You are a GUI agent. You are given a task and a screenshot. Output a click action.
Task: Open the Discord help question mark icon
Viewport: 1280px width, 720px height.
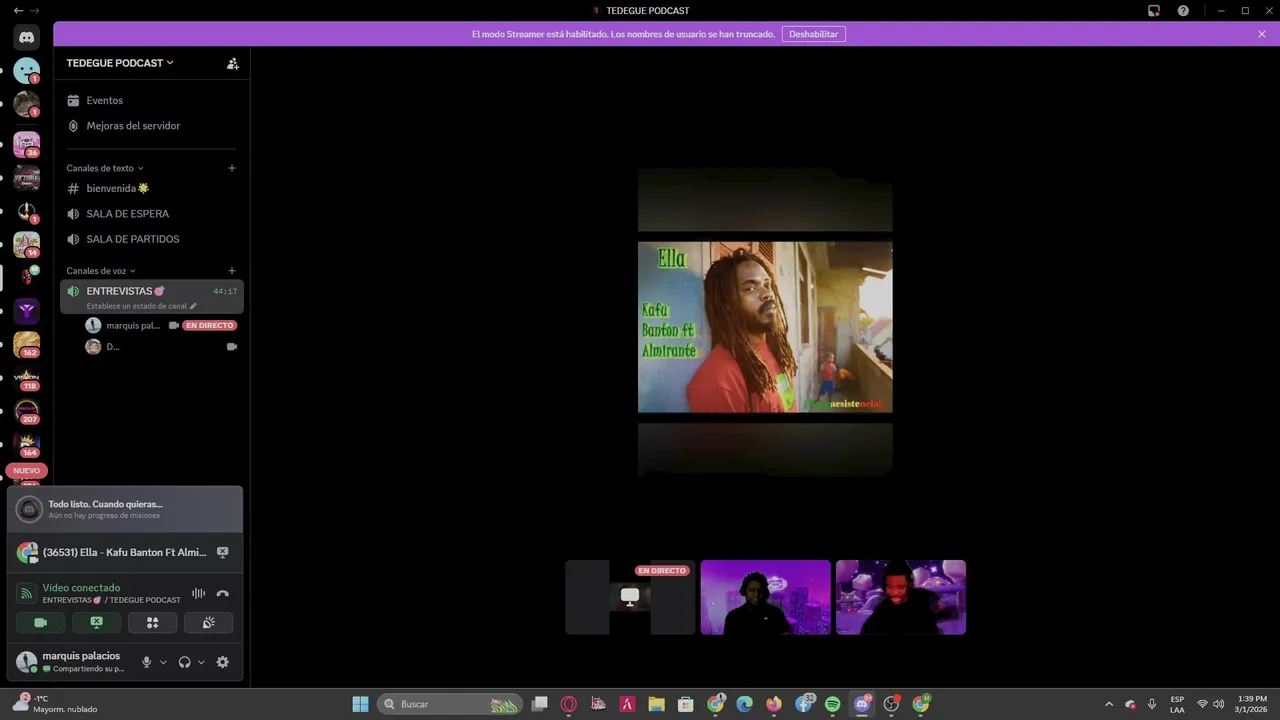click(1183, 11)
